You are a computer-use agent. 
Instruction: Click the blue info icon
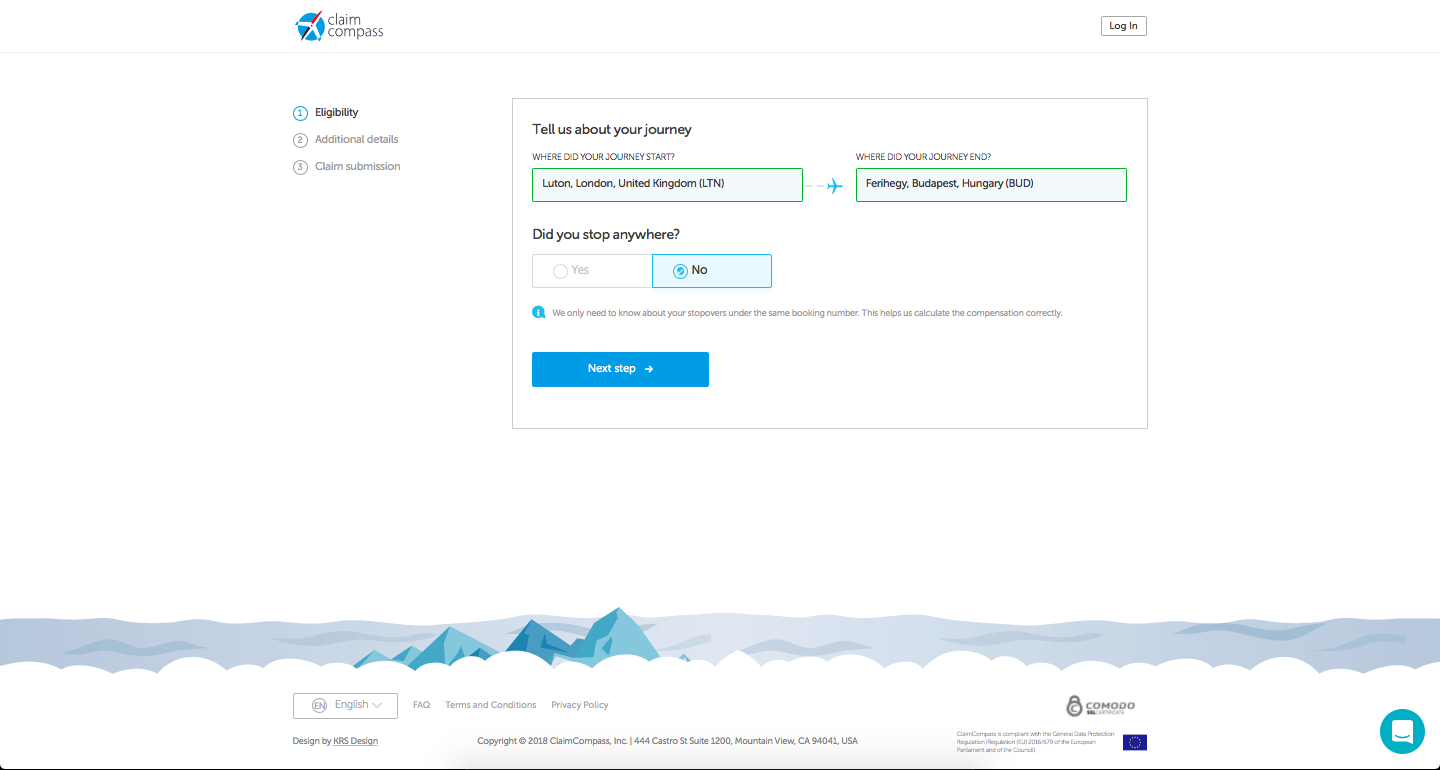(x=539, y=312)
